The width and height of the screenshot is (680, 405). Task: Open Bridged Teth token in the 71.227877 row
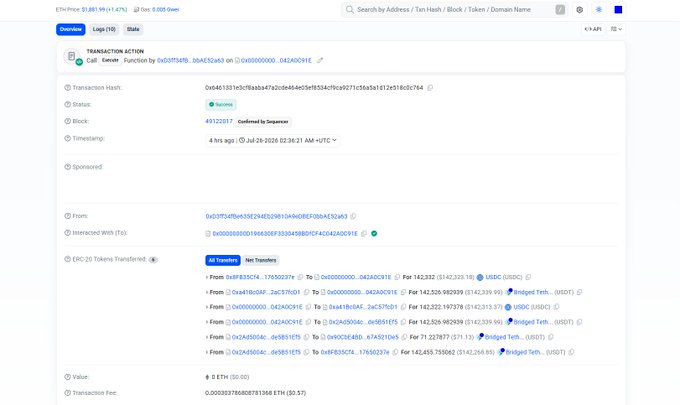502,337
